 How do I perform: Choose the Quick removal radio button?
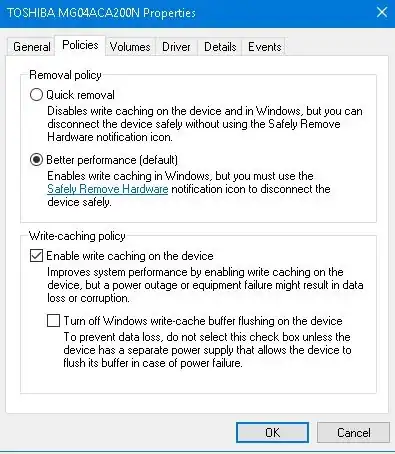click(x=36, y=95)
